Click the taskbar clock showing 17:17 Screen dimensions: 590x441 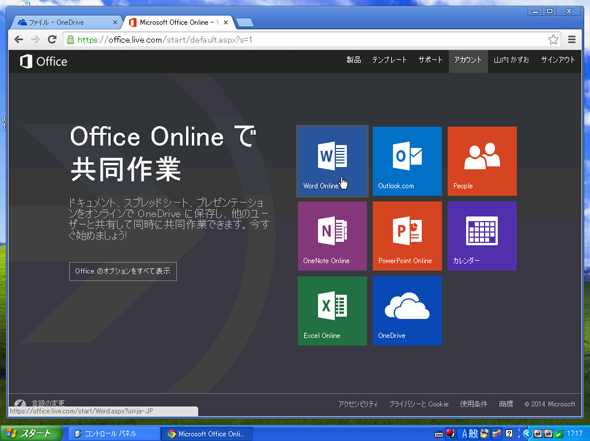pos(575,434)
